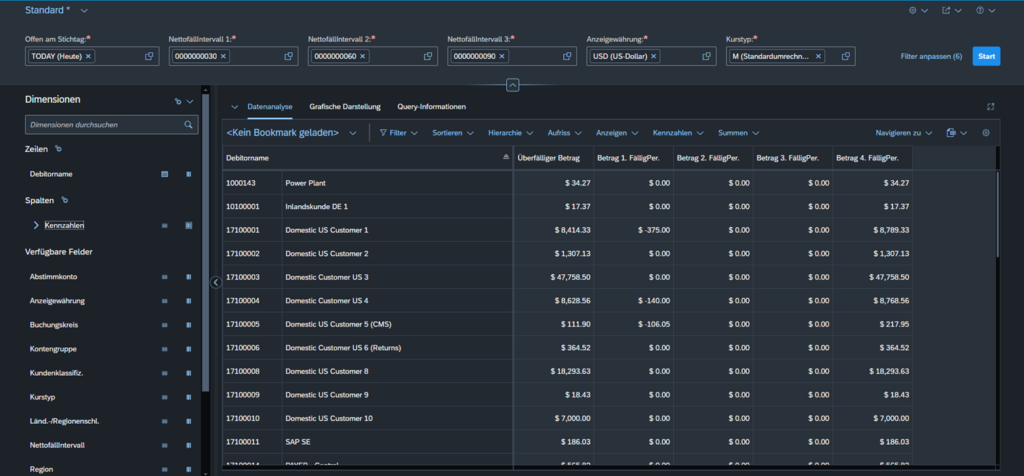This screenshot has height=476, width=1024.
Task: Select the SAP SE cell
Action: [397, 442]
